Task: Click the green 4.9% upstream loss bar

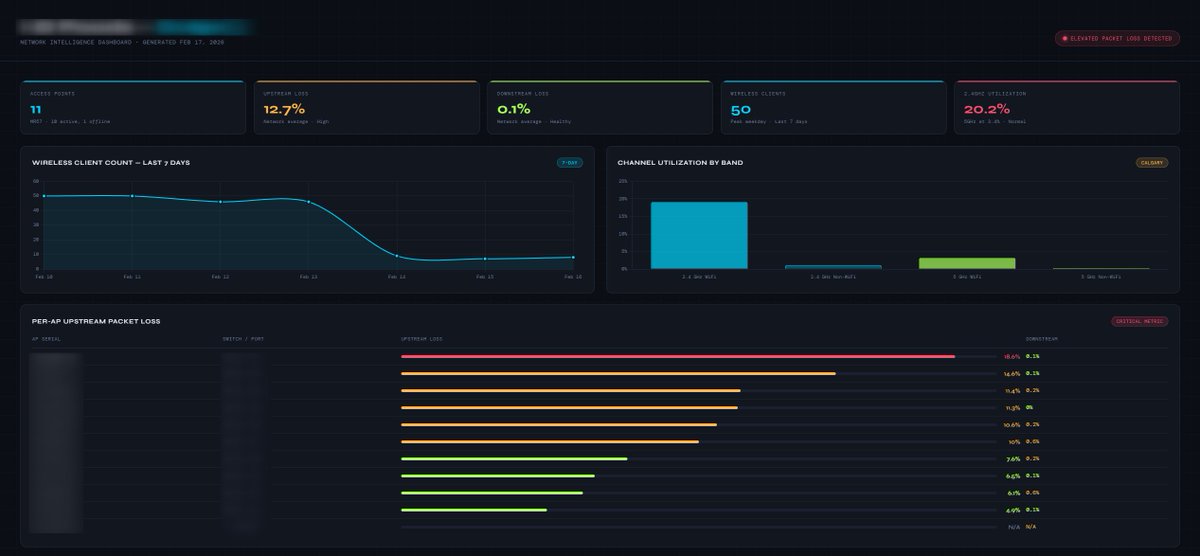Action: point(474,510)
